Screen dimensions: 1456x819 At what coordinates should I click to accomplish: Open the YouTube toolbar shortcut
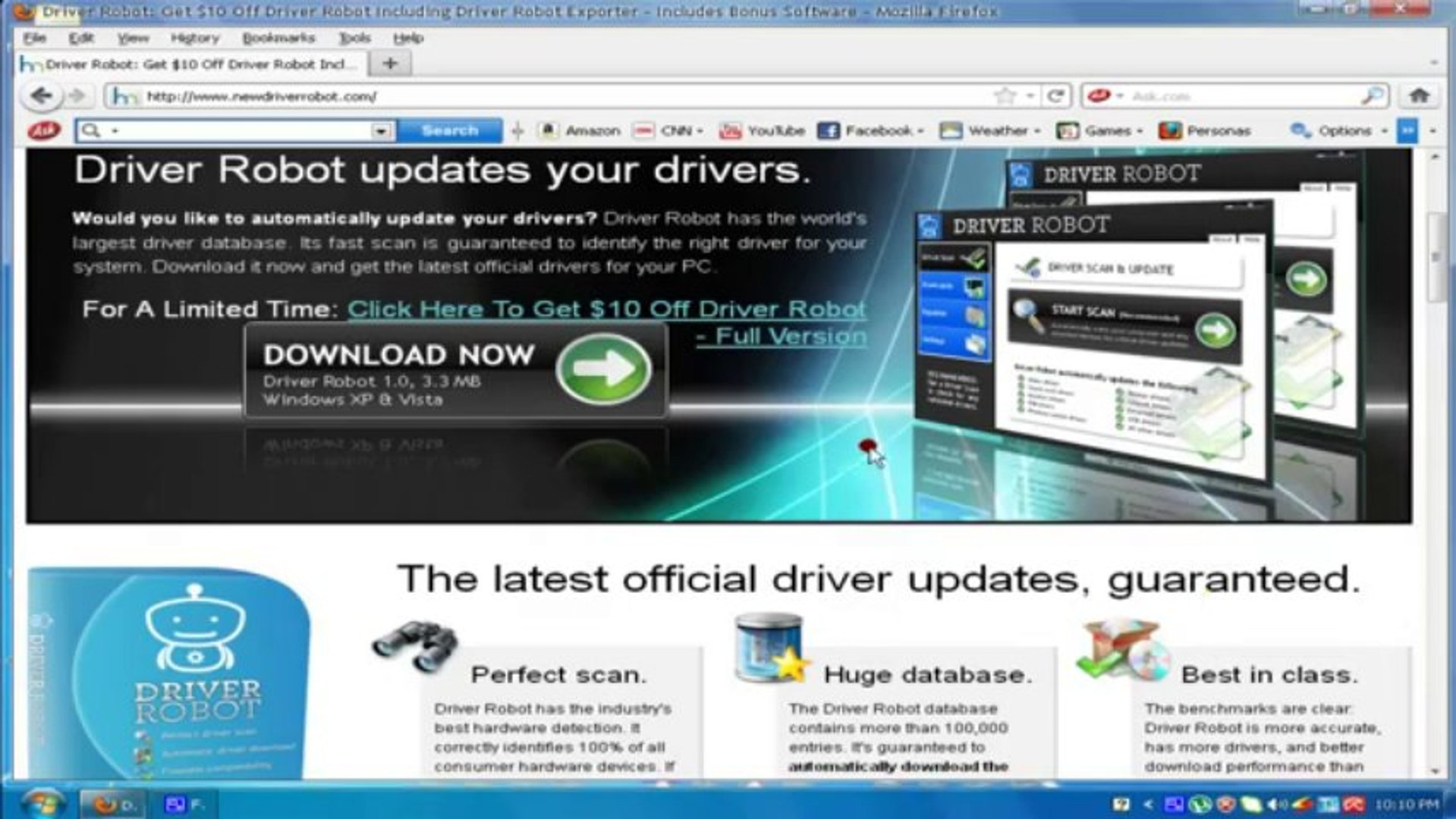pyautogui.click(x=762, y=130)
